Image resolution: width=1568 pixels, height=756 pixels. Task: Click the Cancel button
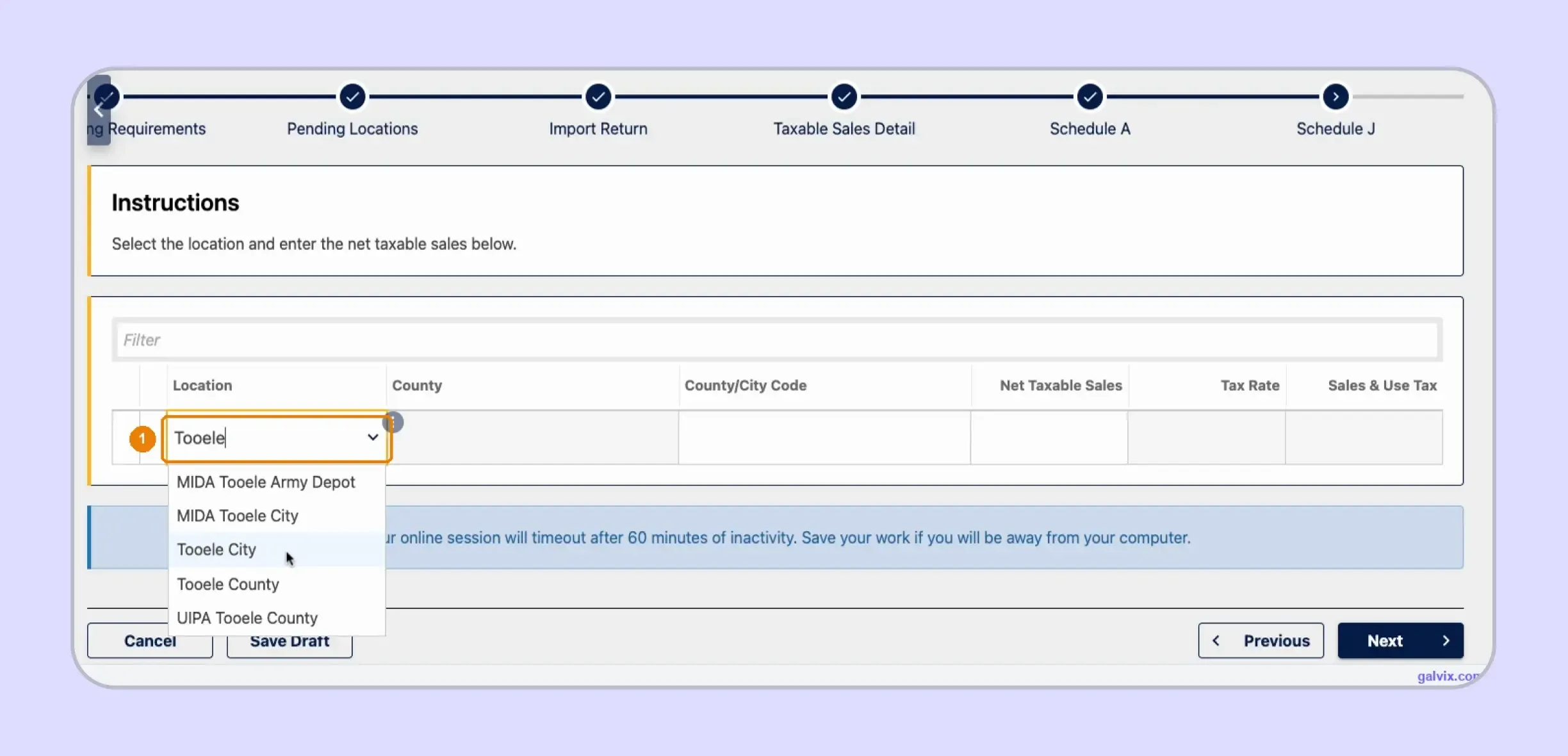click(150, 641)
